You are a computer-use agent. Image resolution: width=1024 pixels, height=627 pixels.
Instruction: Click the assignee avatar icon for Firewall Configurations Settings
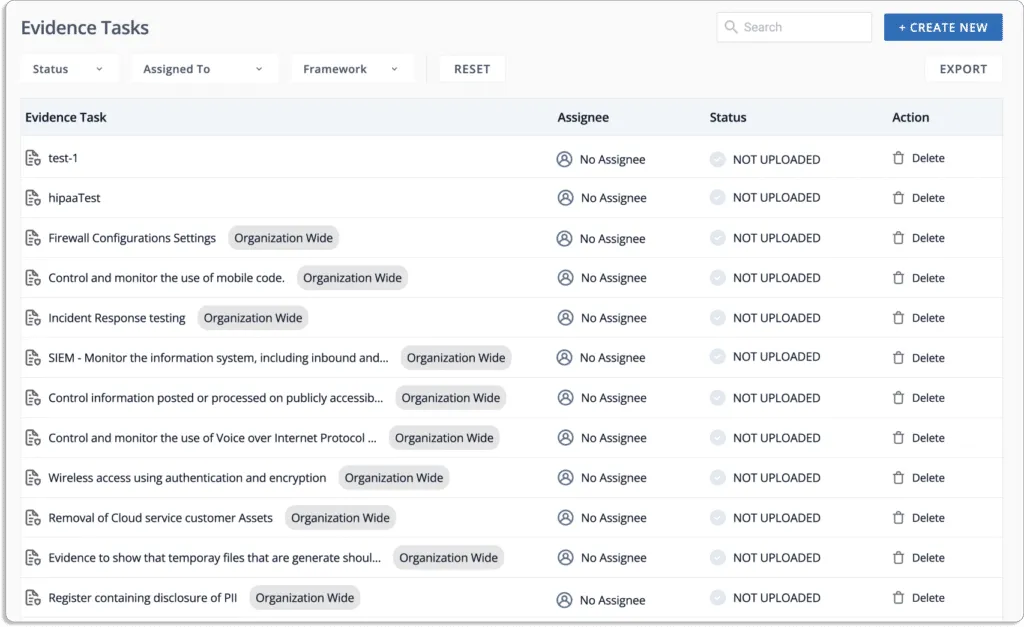coord(564,238)
